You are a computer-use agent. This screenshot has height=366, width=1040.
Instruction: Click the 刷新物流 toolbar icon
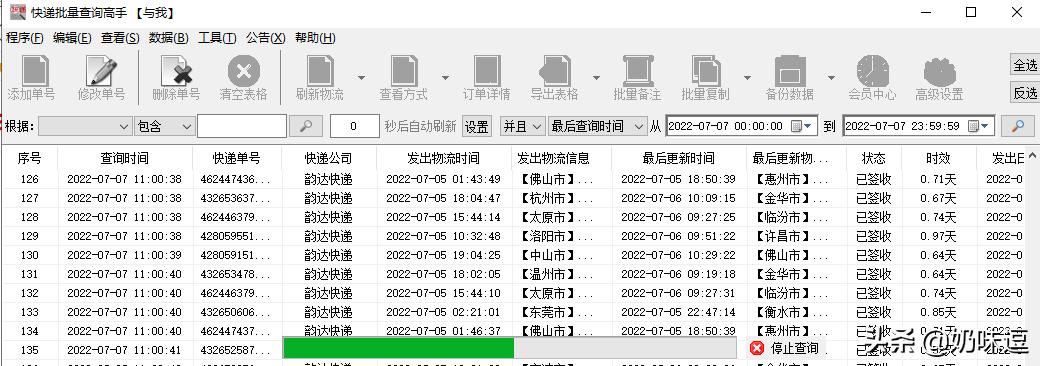point(320,71)
